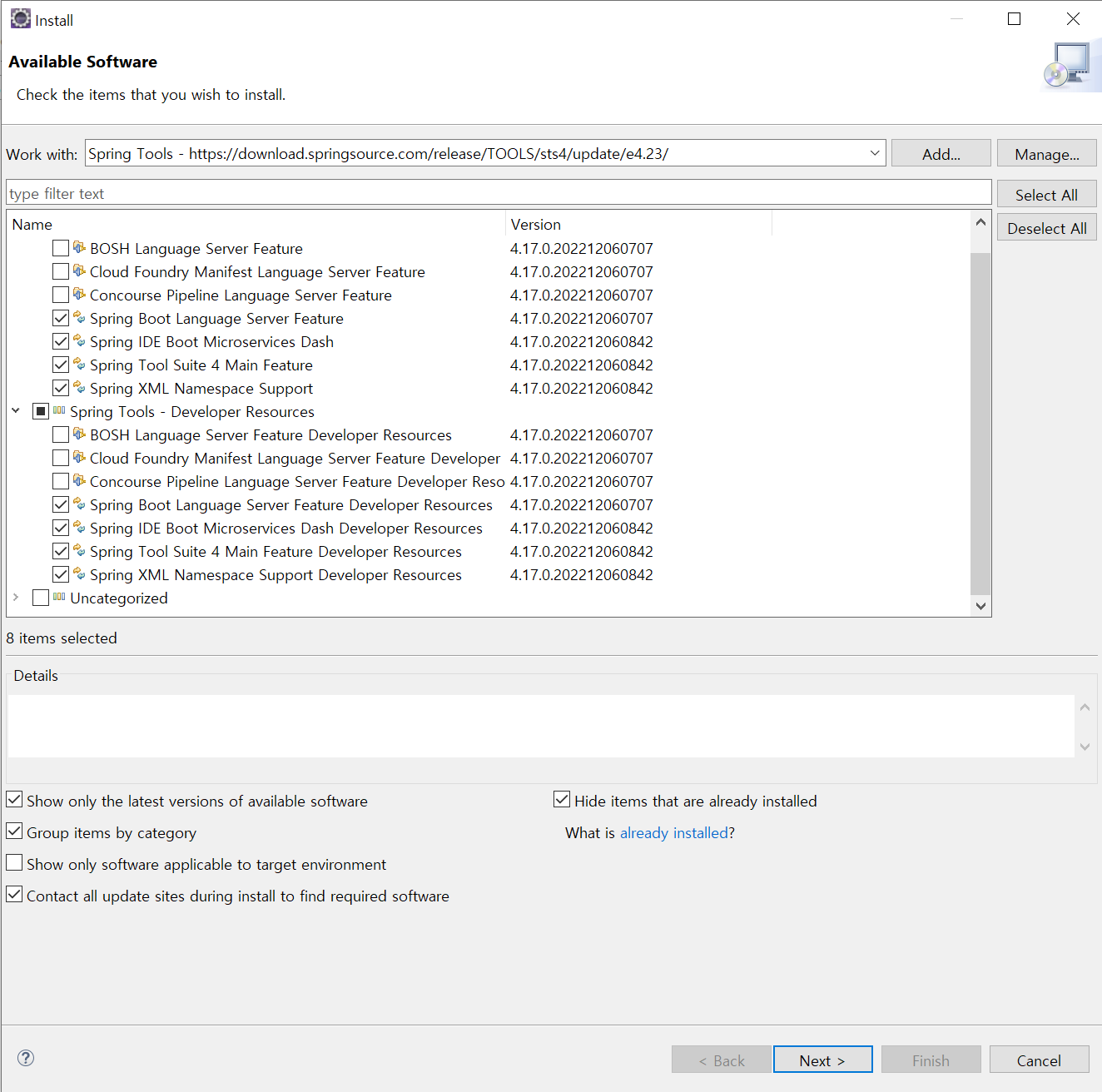Click the type filter text field
The width and height of the screenshot is (1102, 1092).
(x=498, y=194)
